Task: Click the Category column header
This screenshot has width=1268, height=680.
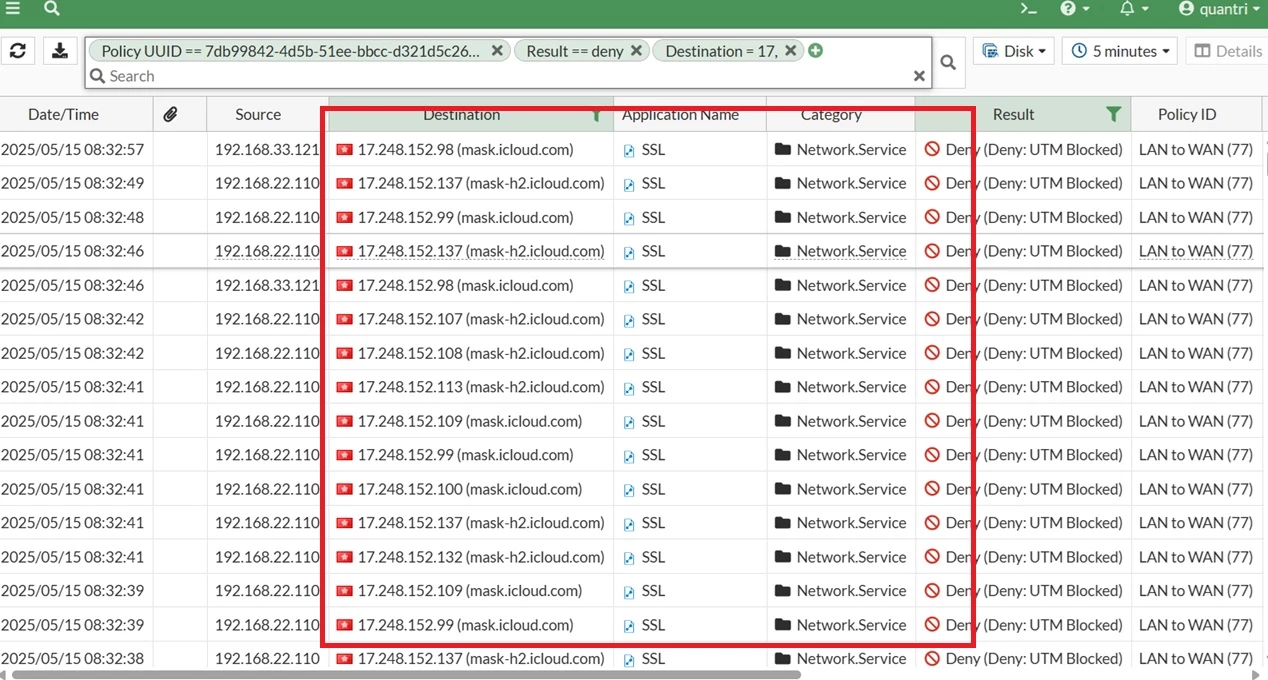Action: [x=831, y=114]
